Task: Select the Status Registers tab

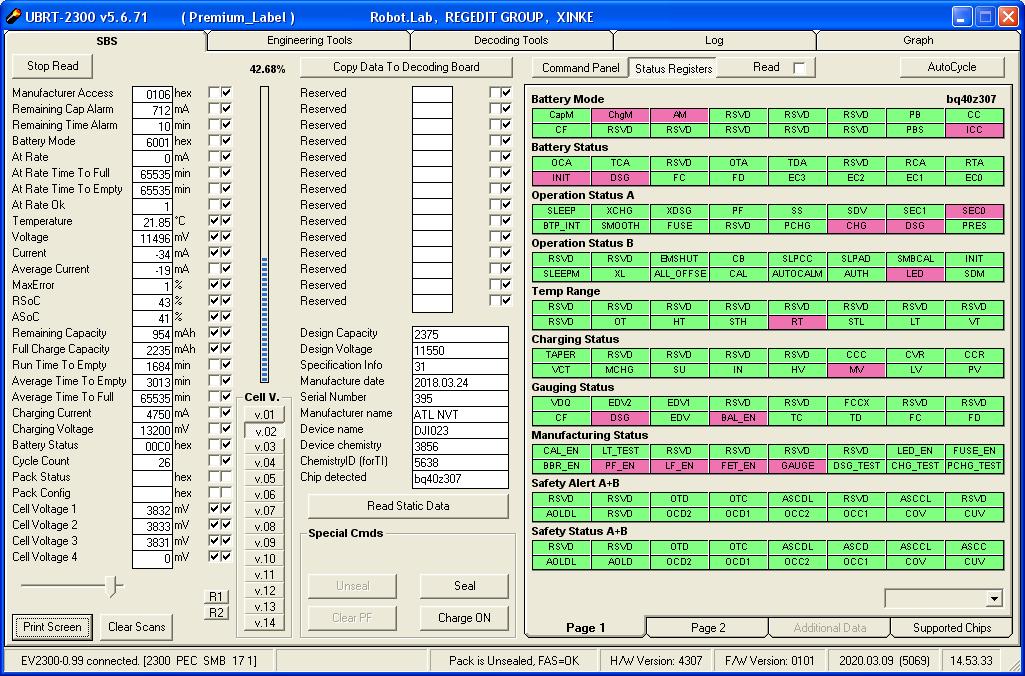Action: click(673, 68)
